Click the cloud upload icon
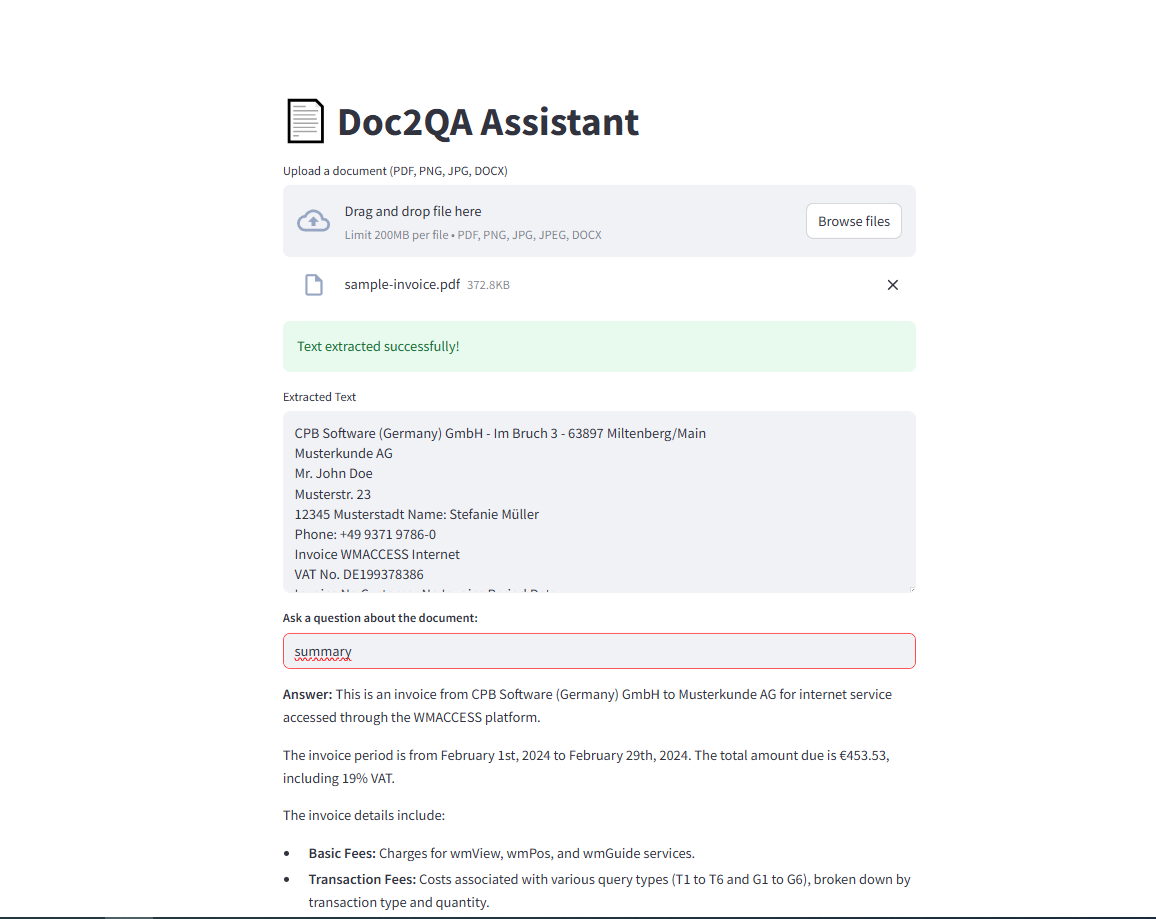Image resolution: width=1156 pixels, height=919 pixels. (313, 221)
